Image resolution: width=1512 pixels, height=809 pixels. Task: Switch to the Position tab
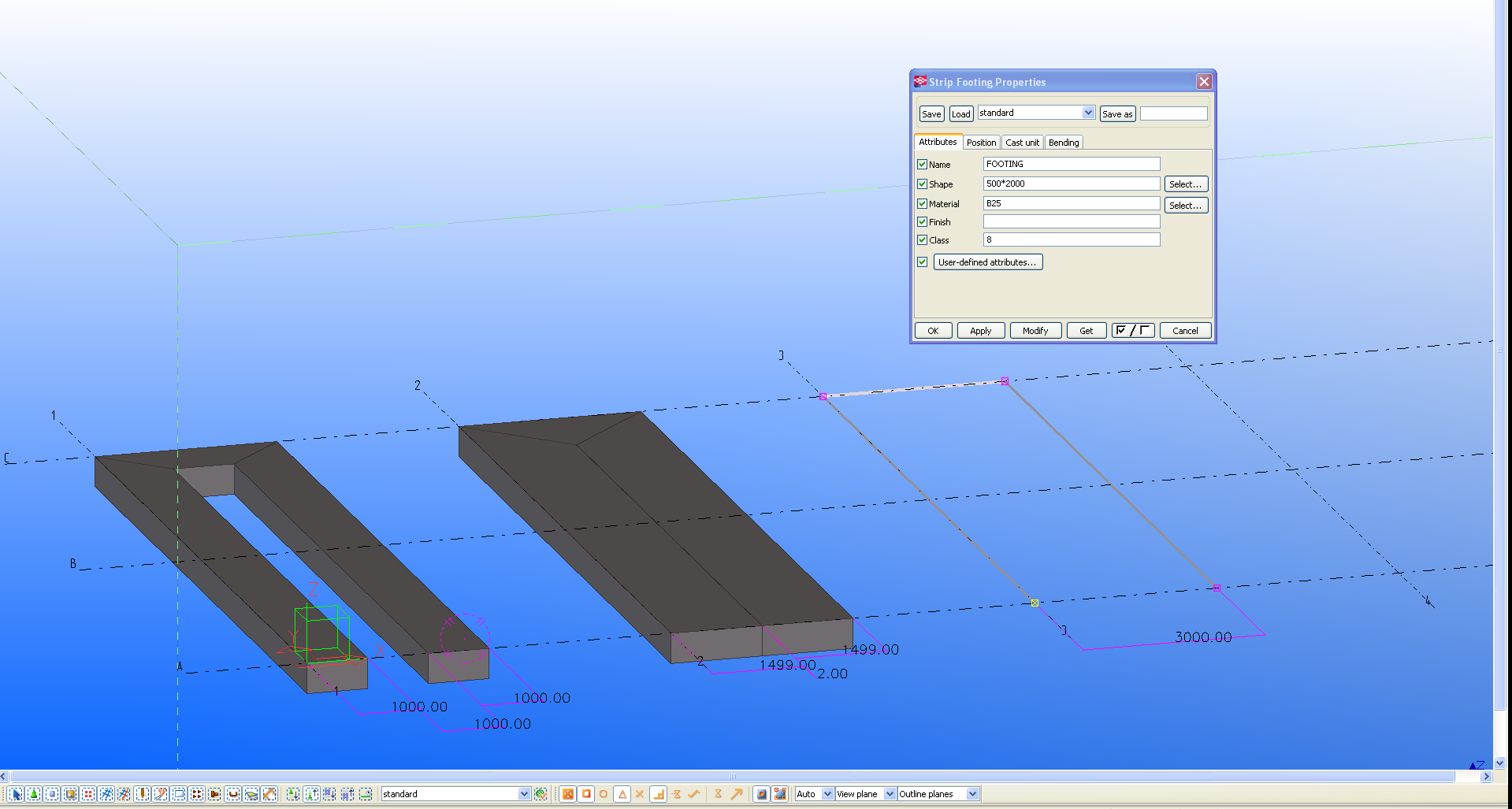pyautogui.click(x=981, y=143)
